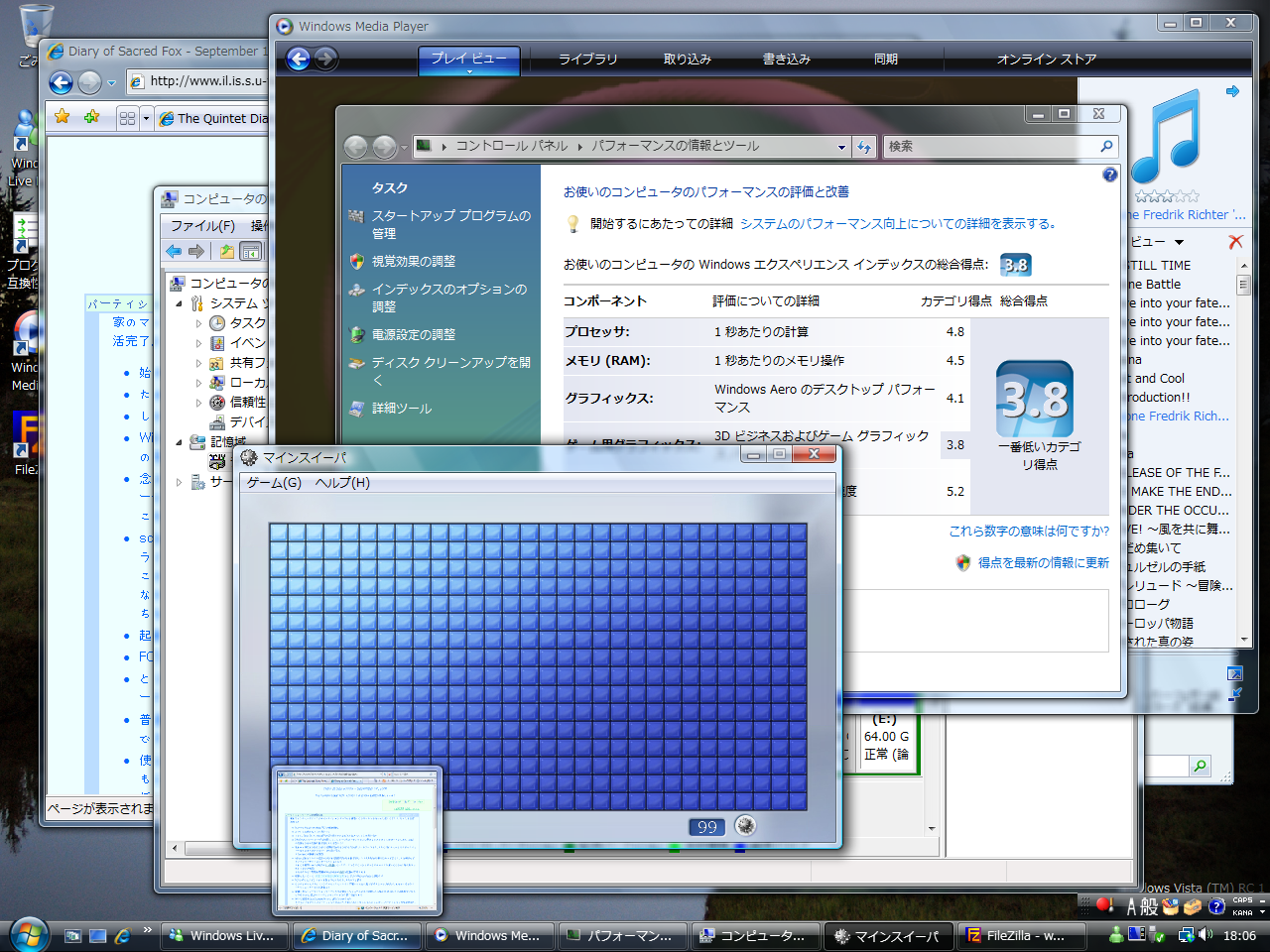
Task: Toggle the console tree pane in Computer Management
Action: pos(251,252)
